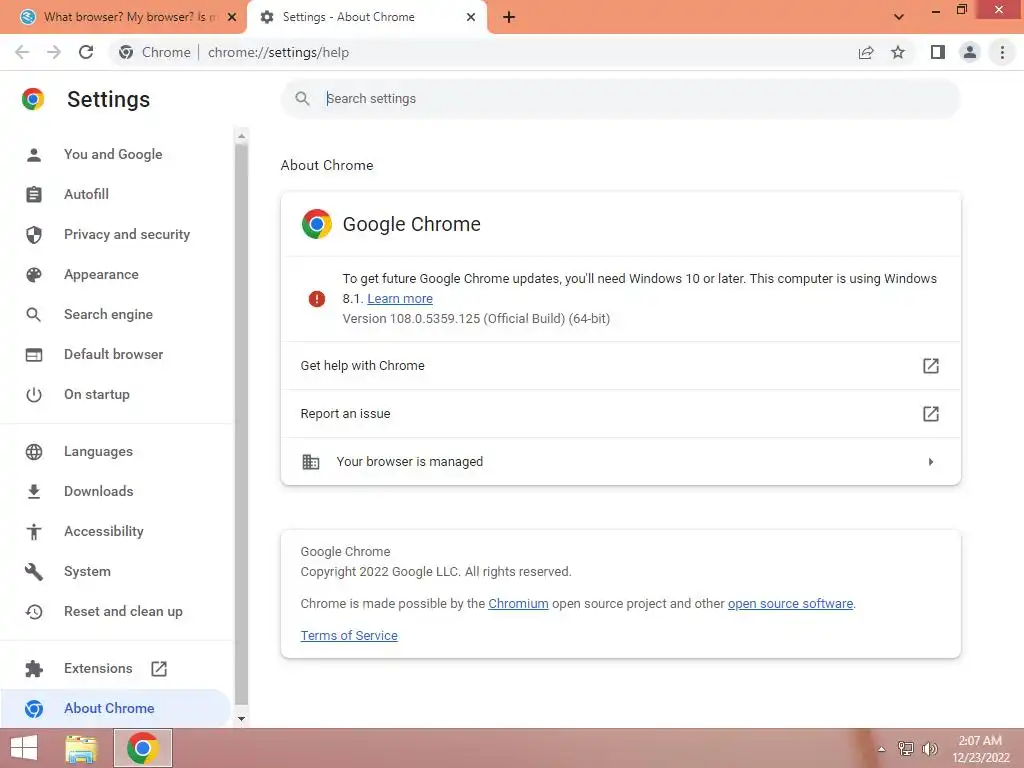Bookmark this tab with the star icon
The width and height of the screenshot is (1024, 768).
tap(898, 52)
